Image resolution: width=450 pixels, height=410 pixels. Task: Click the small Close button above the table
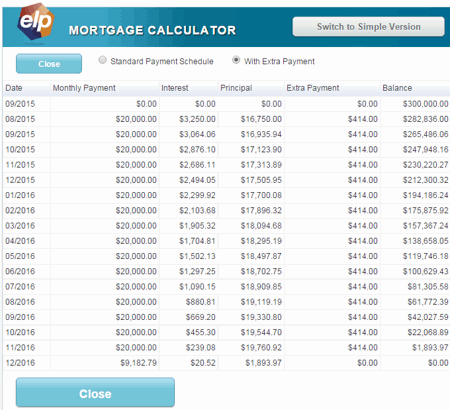[x=49, y=64]
